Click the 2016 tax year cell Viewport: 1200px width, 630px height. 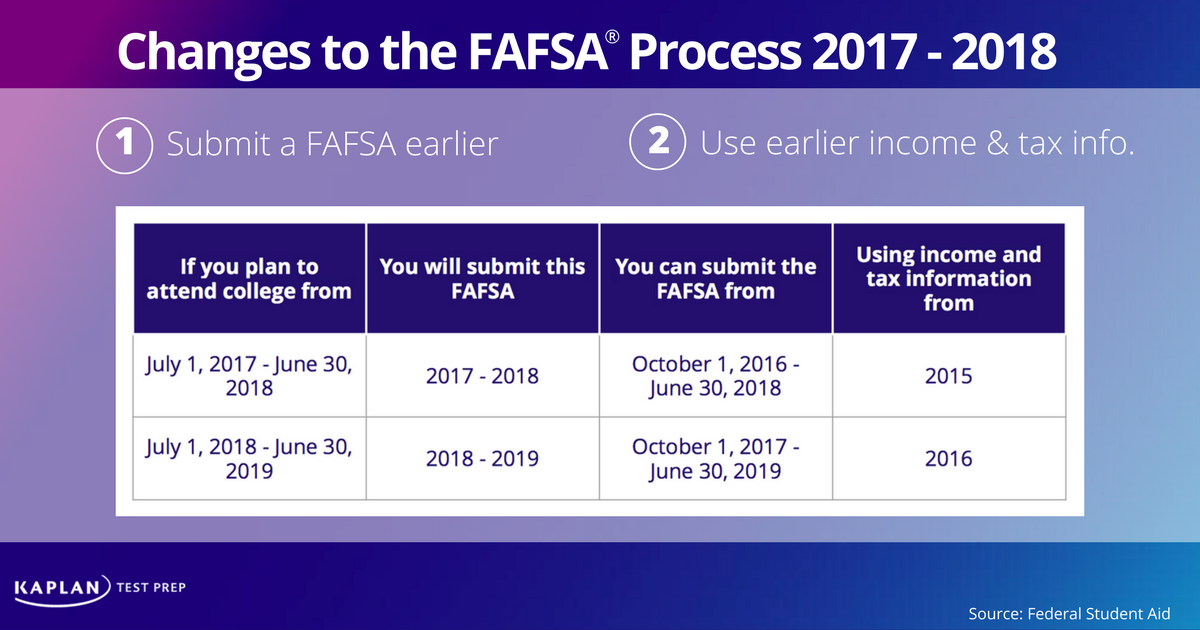tap(948, 458)
